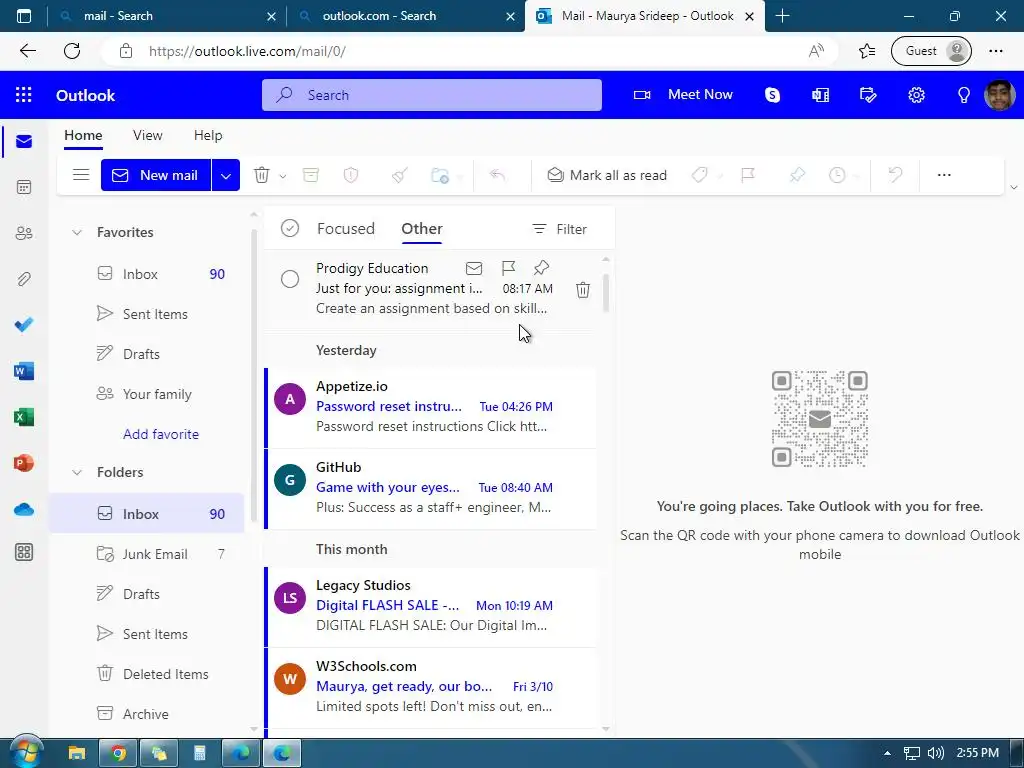The width and height of the screenshot is (1024, 768).
Task: Click the New mail button
Action: pos(156,175)
